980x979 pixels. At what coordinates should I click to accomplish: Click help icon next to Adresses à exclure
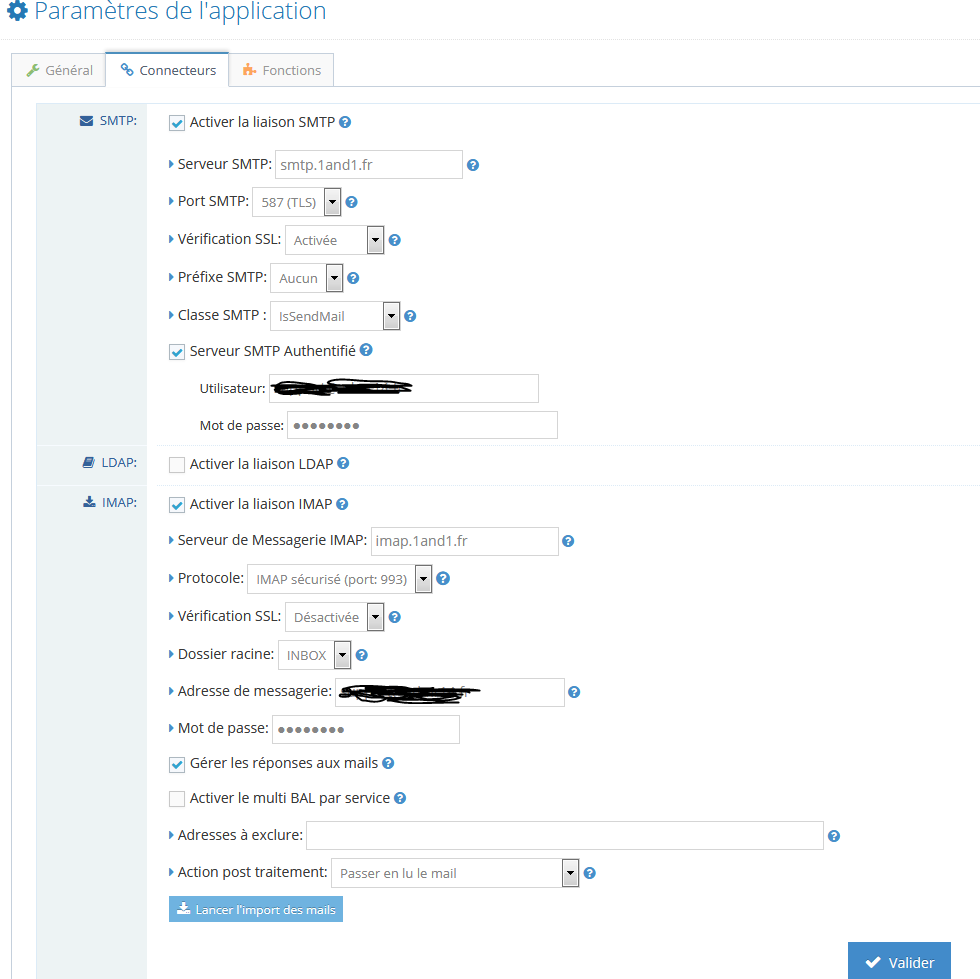(834, 836)
